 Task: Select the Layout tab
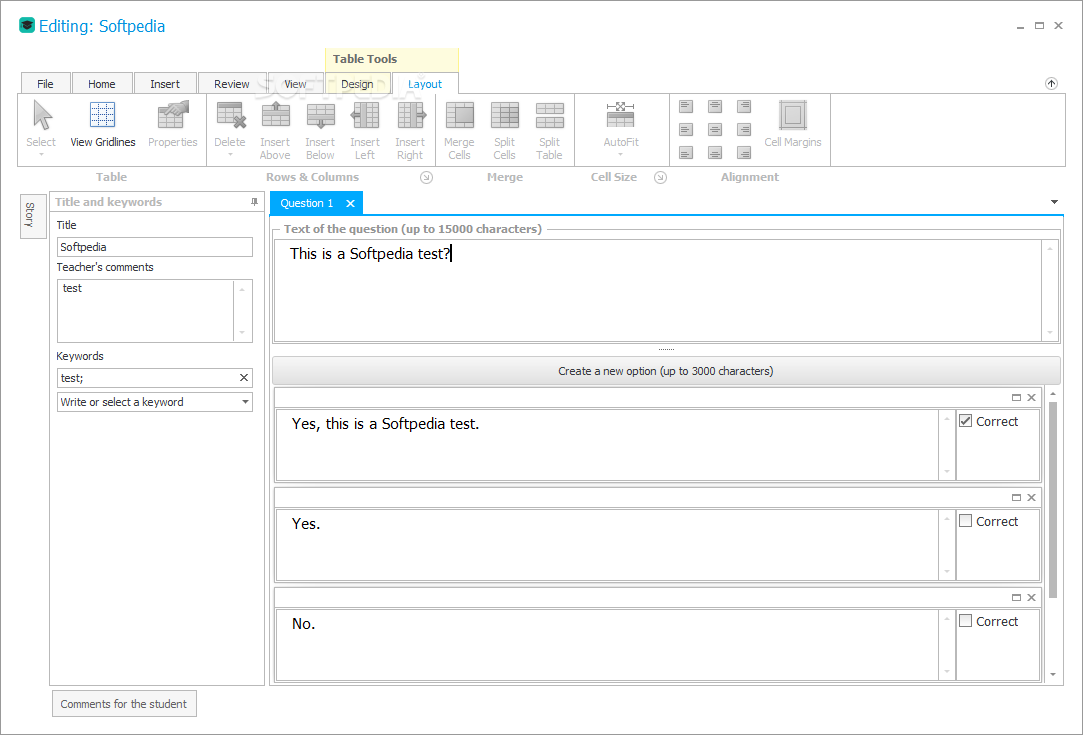[x=425, y=84]
